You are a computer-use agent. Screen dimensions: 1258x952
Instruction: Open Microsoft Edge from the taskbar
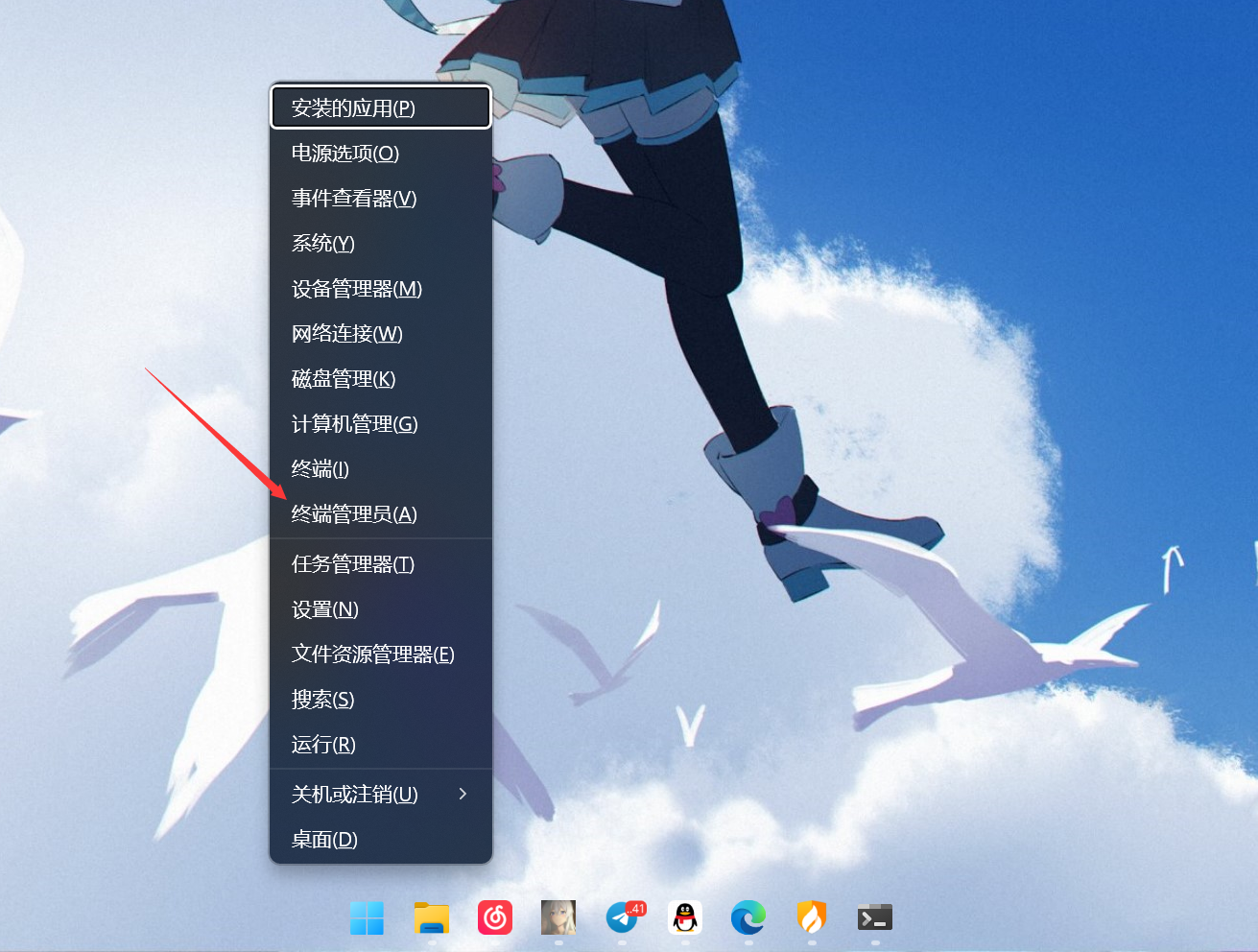point(748,918)
